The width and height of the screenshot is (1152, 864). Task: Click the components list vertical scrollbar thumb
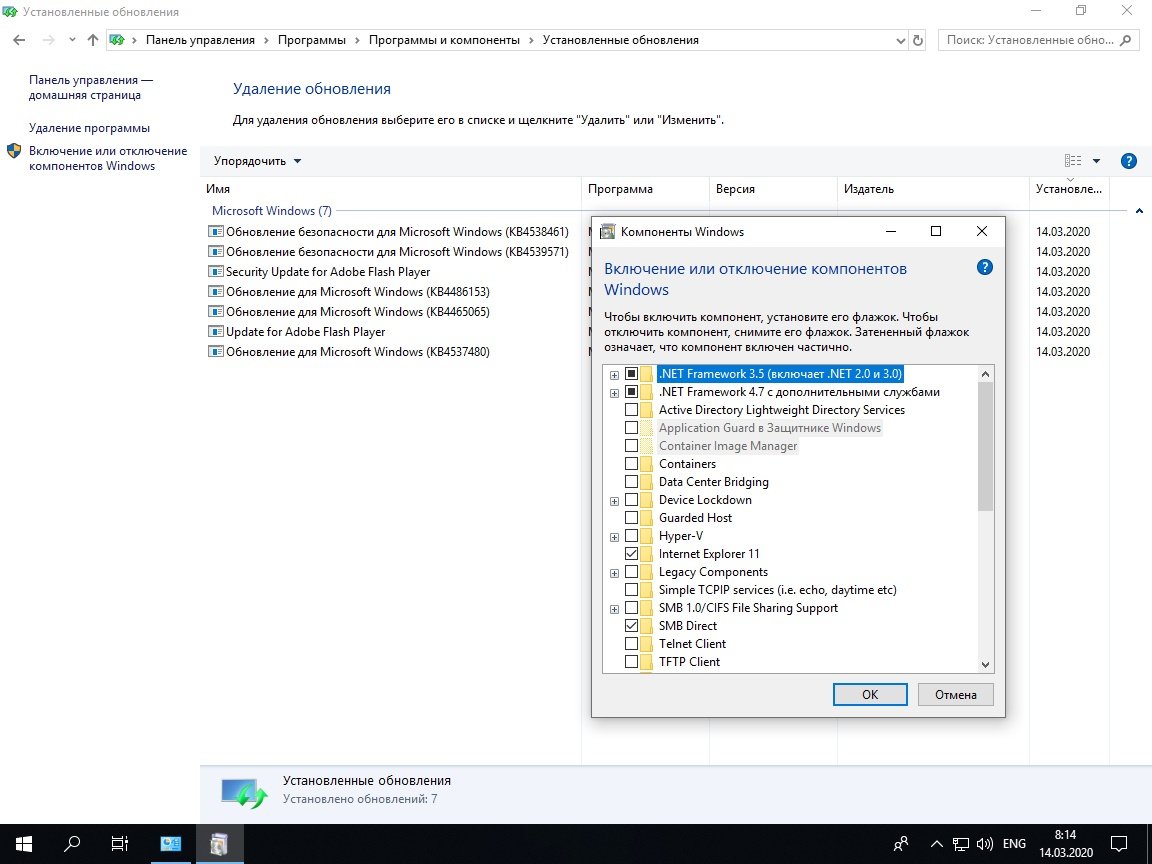[x=985, y=447]
